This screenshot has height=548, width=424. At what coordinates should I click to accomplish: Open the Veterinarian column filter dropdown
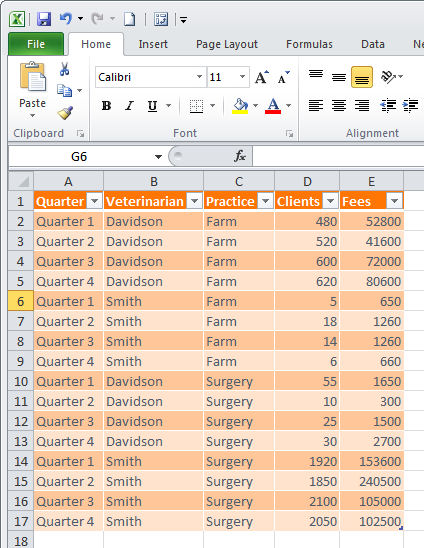[194, 201]
